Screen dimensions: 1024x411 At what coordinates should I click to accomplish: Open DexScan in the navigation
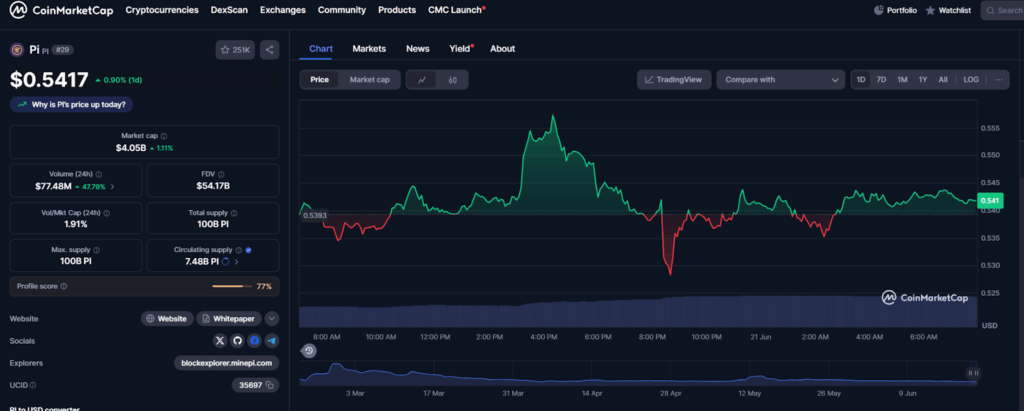coord(229,10)
